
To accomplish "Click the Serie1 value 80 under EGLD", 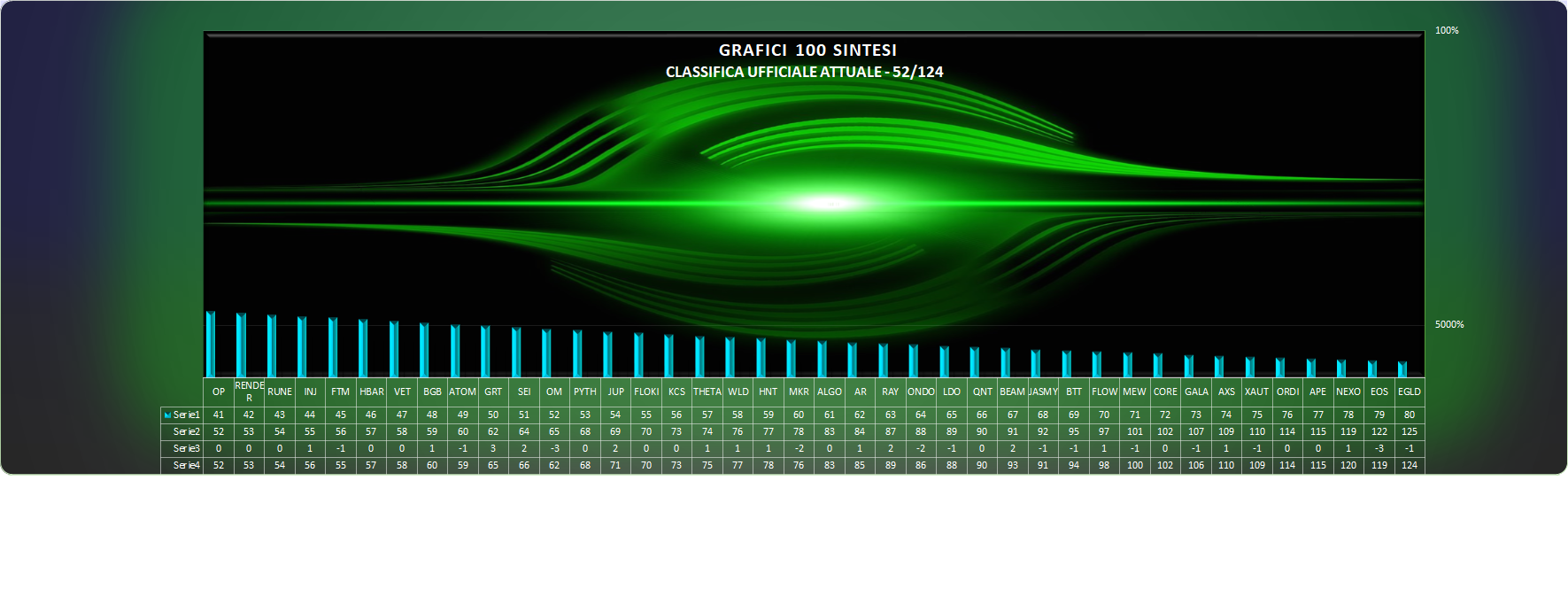I will pyautogui.click(x=1410, y=415).
